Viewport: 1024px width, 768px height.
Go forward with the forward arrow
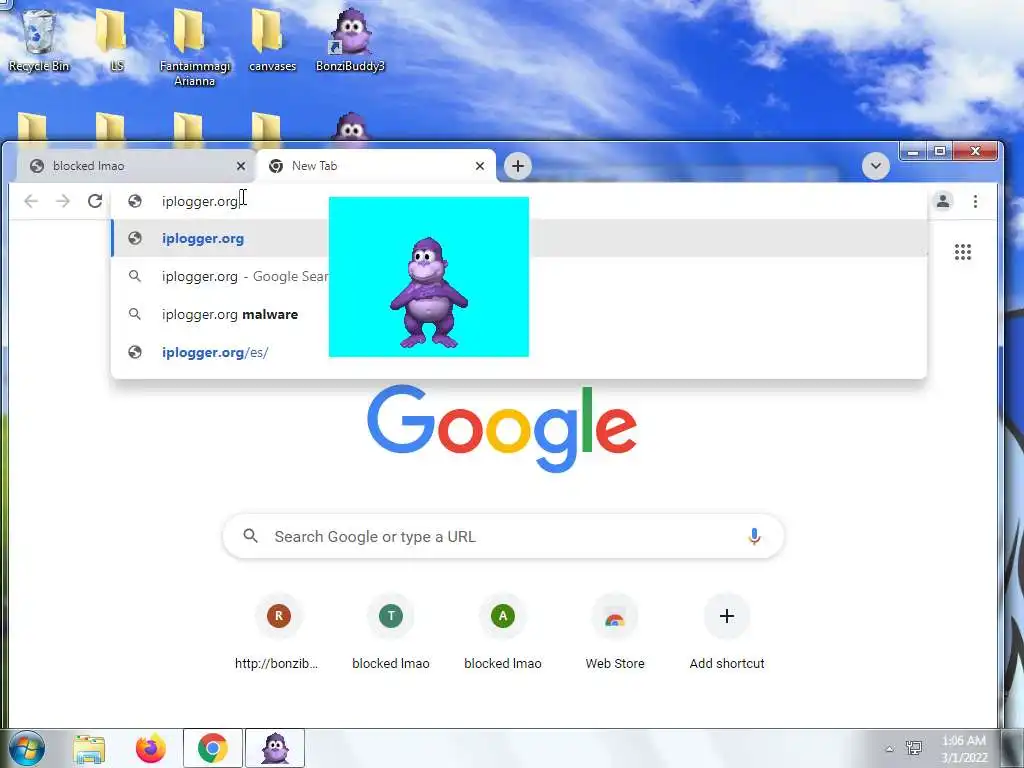(x=63, y=201)
